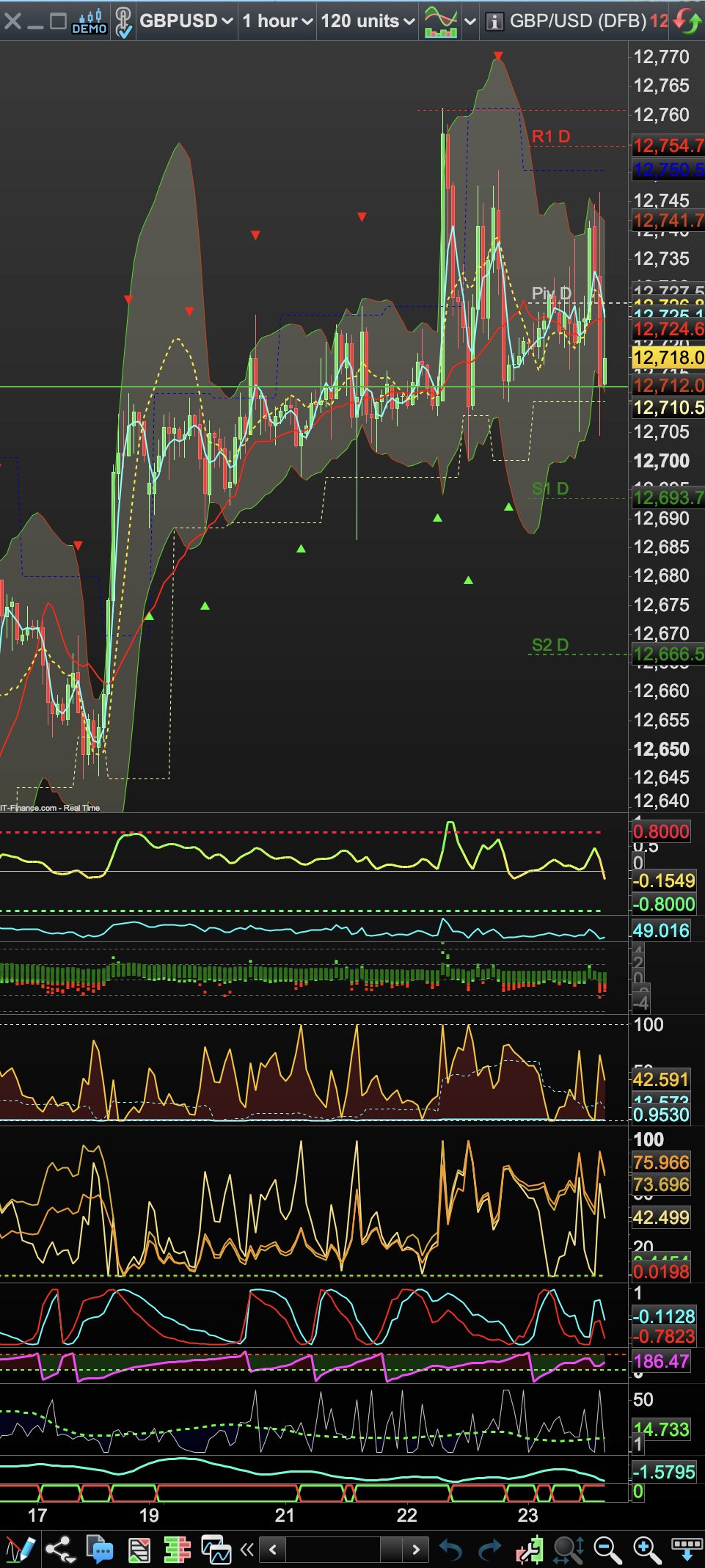Click the -1.5795 indicator value
The image size is (705, 1568).
click(663, 1472)
